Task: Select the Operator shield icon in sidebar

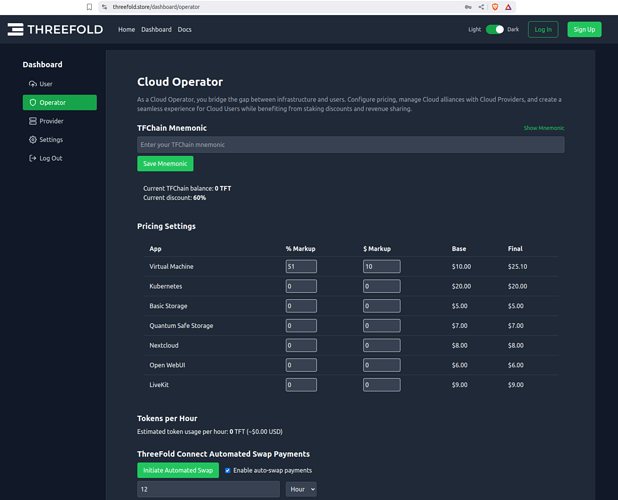Action: (32, 103)
